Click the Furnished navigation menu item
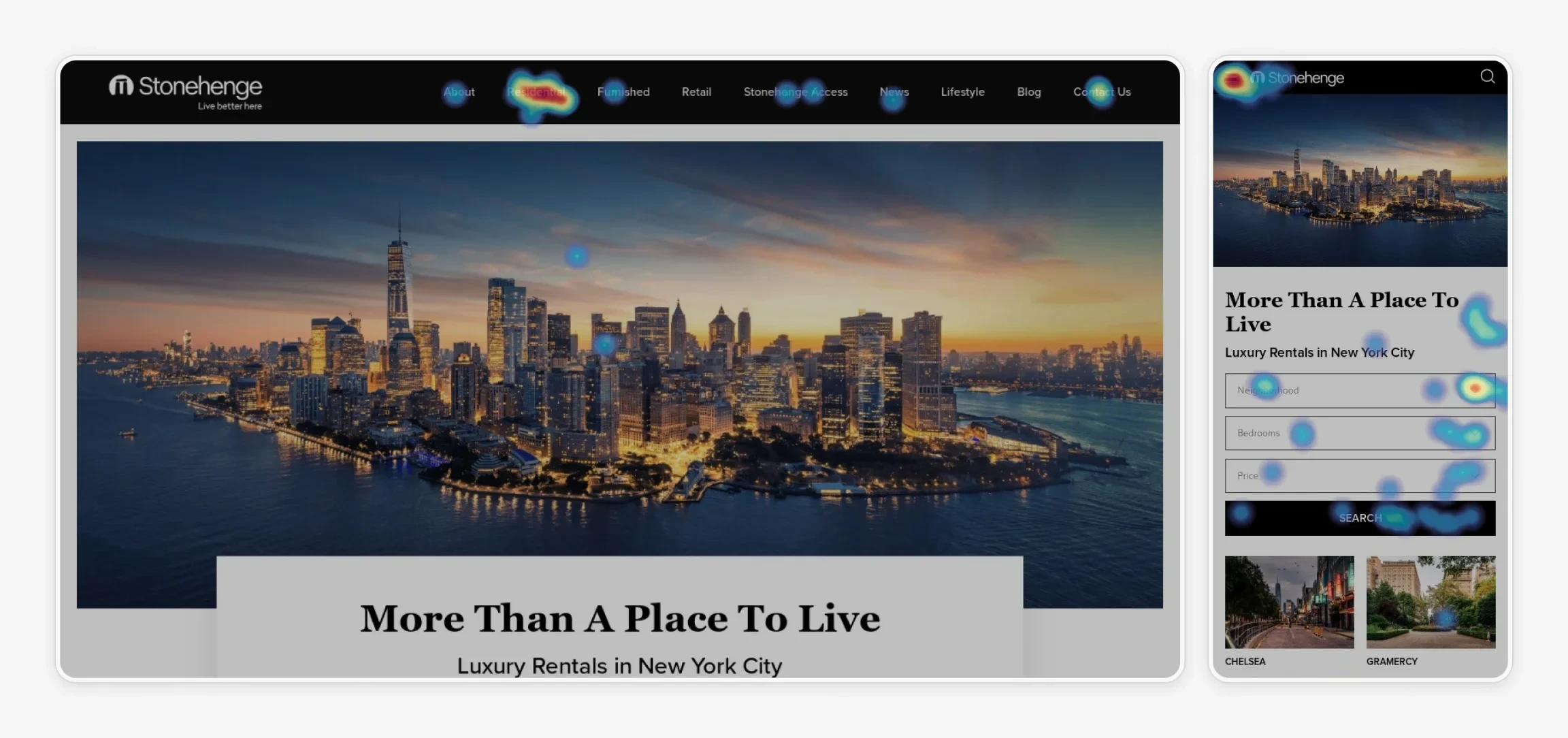 coord(622,91)
